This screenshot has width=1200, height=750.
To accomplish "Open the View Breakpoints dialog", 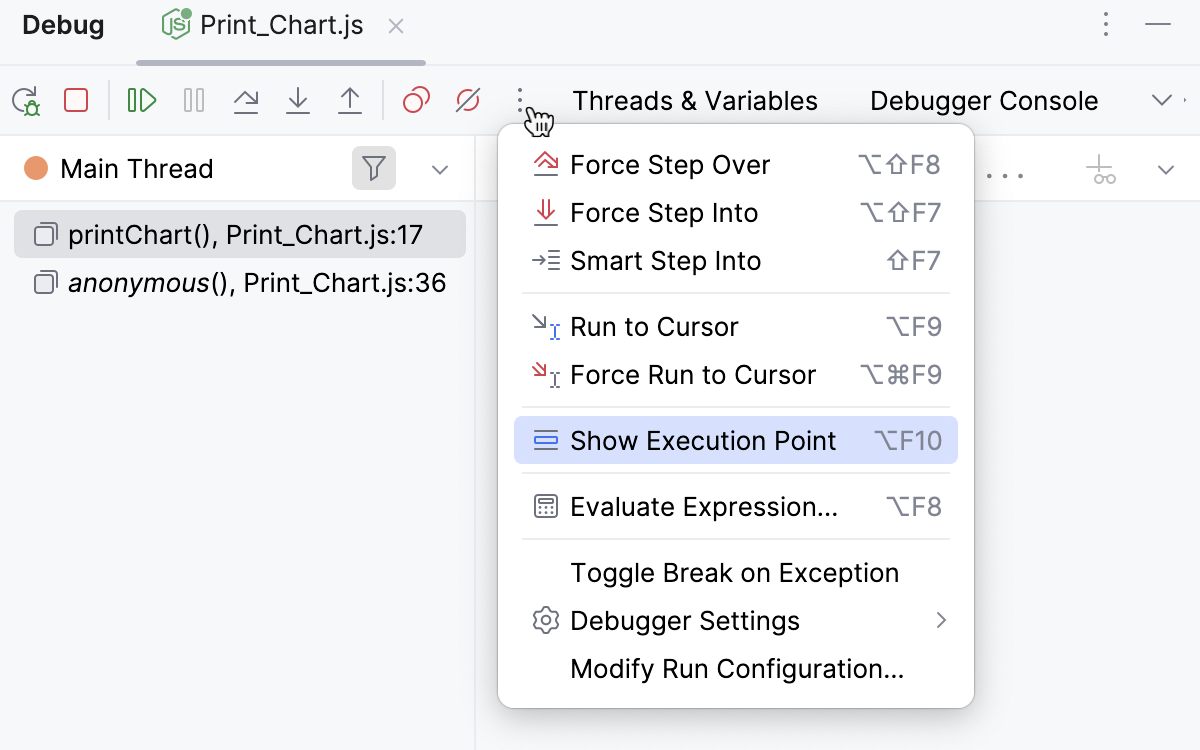I will coord(415,100).
